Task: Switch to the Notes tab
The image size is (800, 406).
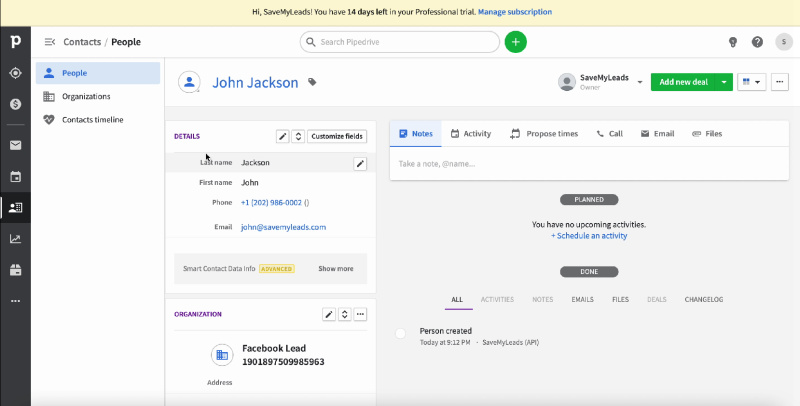Action: tap(416, 134)
